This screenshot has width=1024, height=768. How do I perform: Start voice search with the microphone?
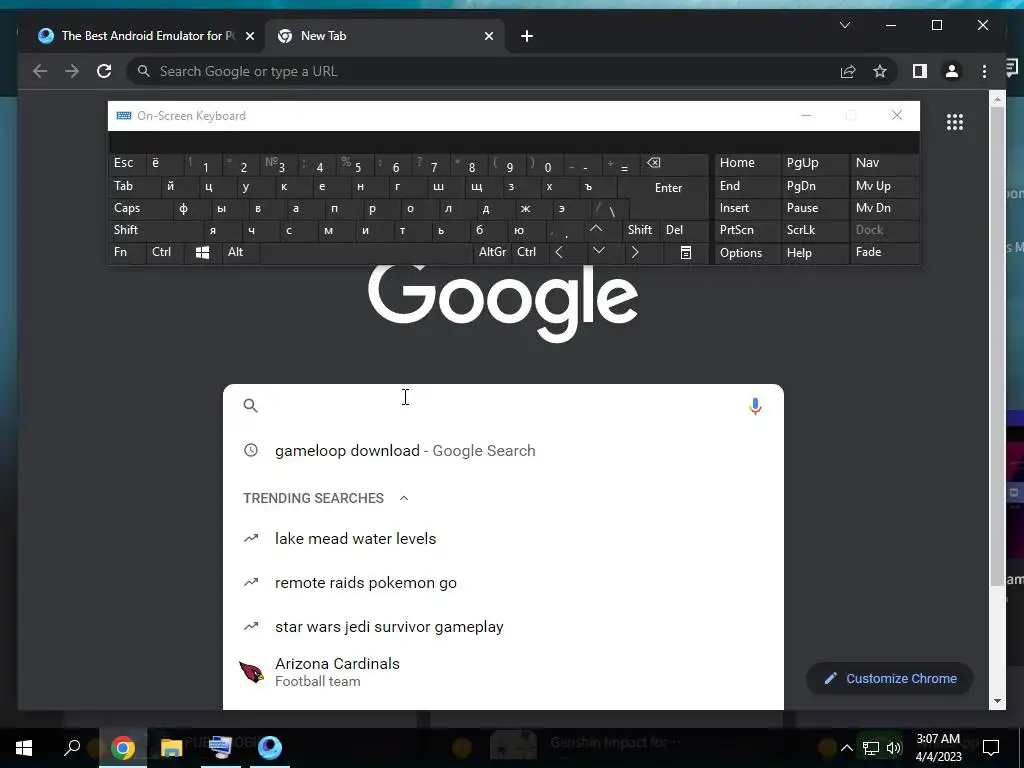click(x=755, y=406)
